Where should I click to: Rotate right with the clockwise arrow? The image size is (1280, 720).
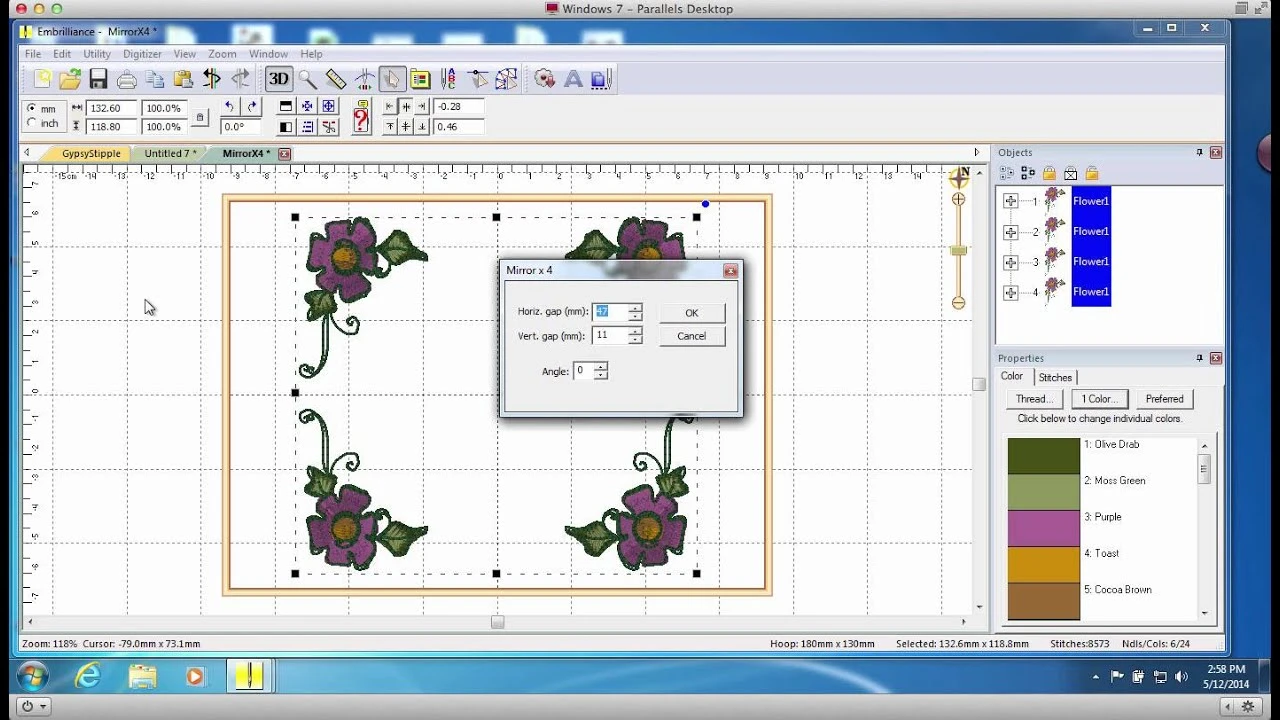252,106
